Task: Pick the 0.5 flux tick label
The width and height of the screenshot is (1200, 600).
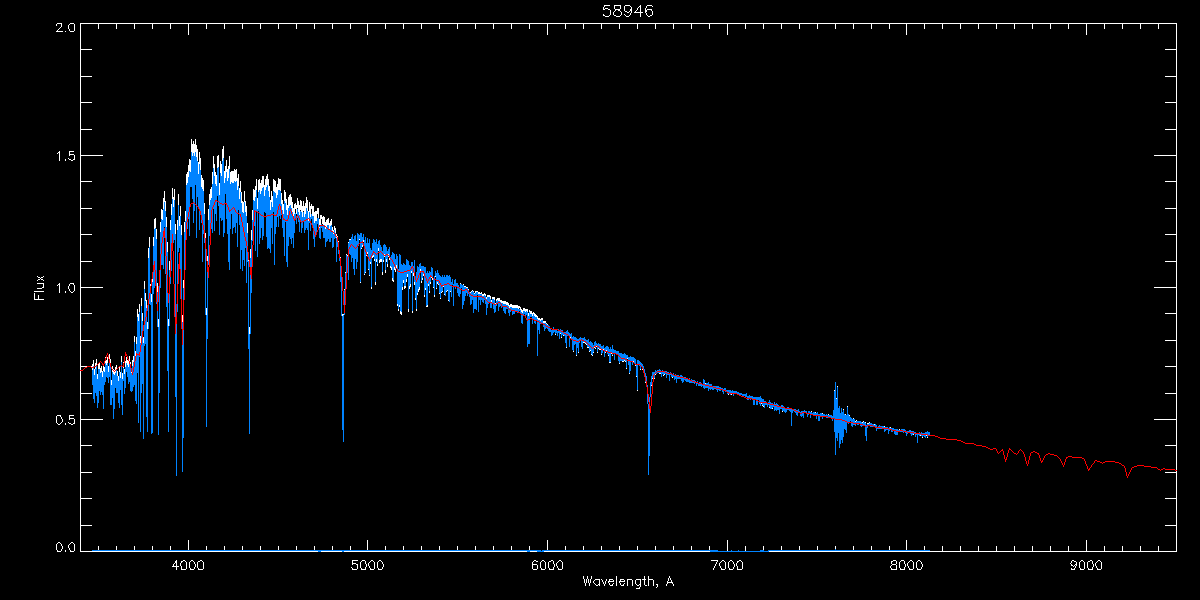Action: pos(66,419)
